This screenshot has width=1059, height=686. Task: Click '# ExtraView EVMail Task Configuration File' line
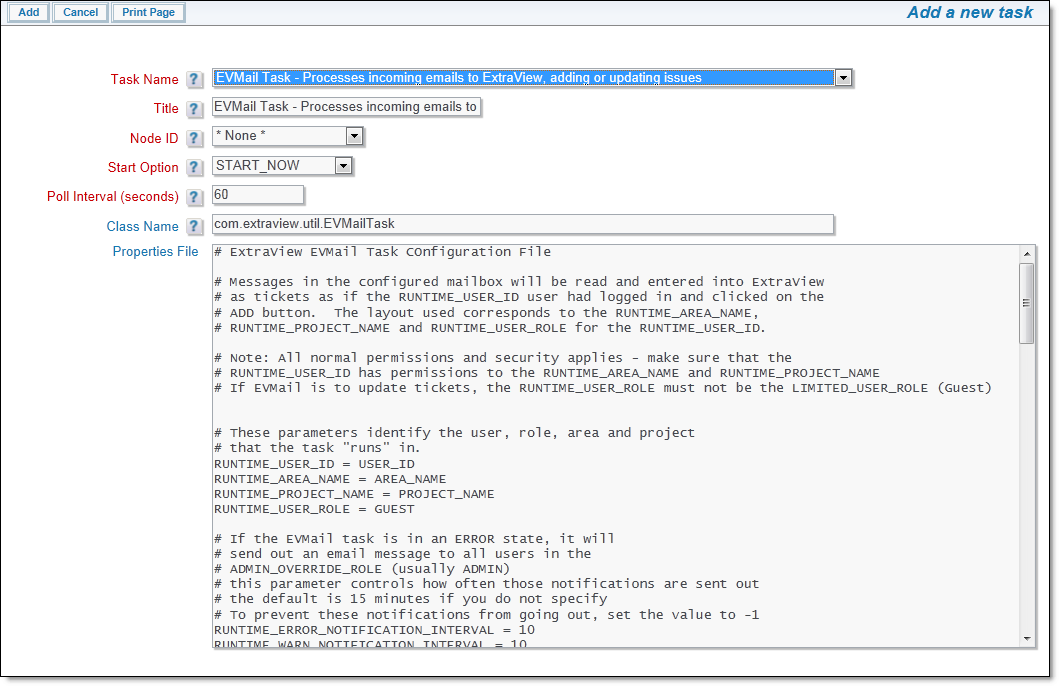point(383,252)
